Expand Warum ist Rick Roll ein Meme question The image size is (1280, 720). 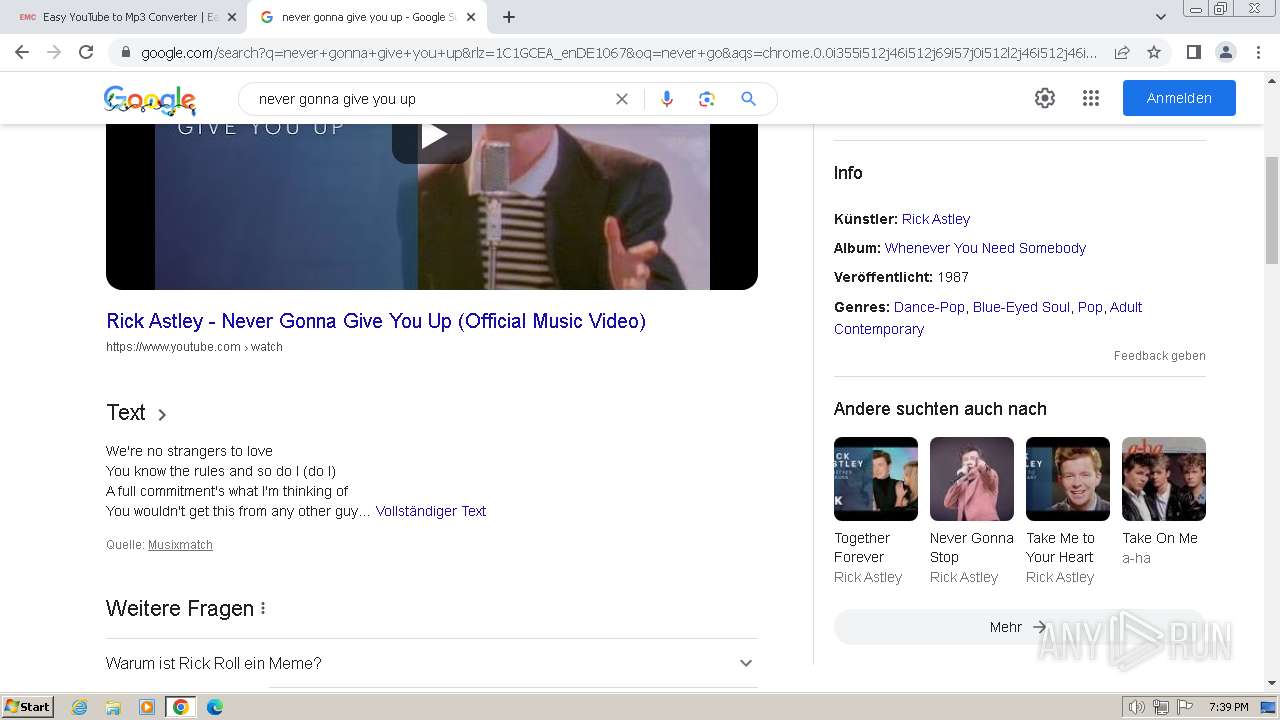tap(432, 663)
